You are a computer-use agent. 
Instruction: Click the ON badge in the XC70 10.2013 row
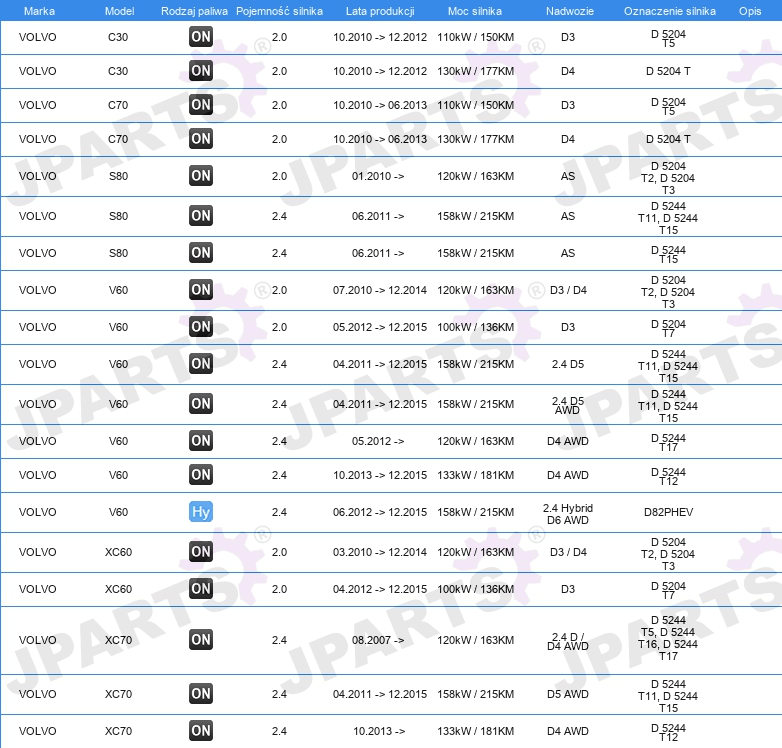[201, 731]
